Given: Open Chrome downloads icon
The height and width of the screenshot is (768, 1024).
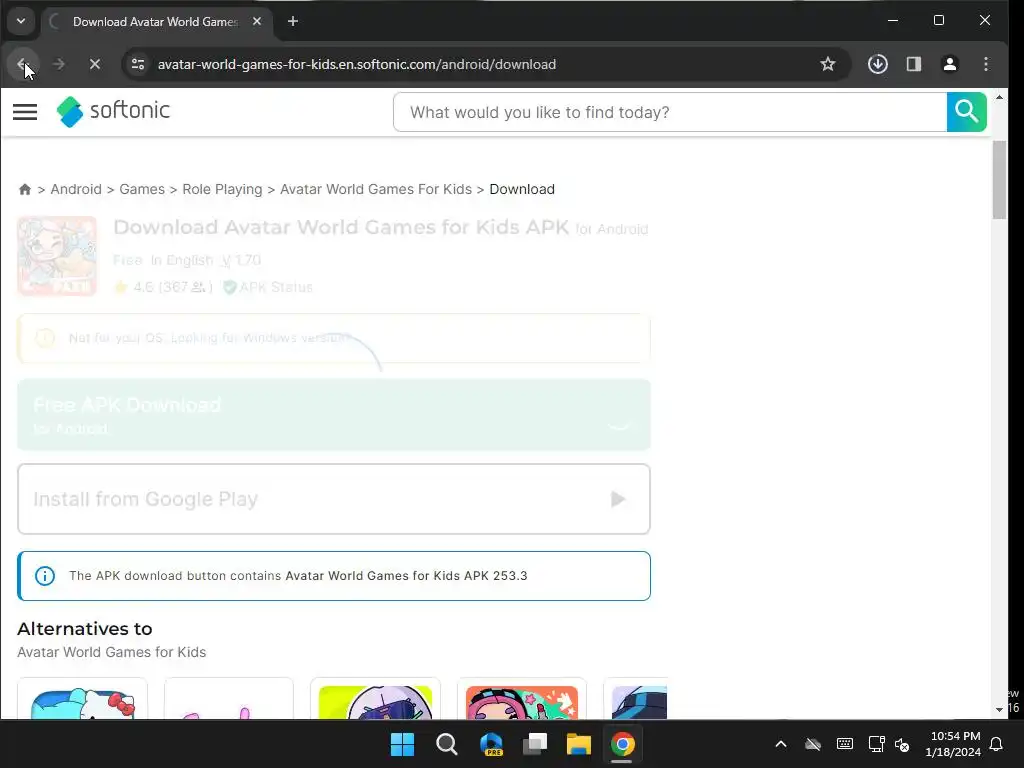Looking at the screenshot, I should [877, 64].
